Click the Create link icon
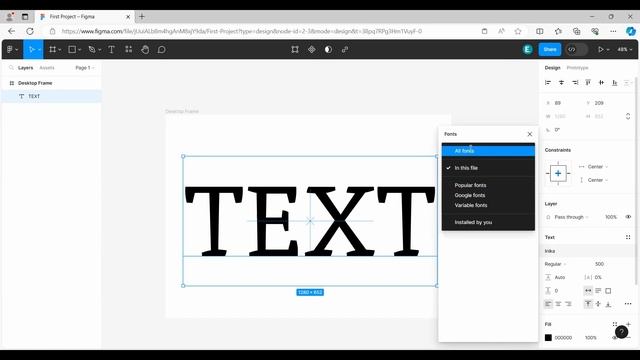This screenshot has width=640, height=360. click(345, 49)
